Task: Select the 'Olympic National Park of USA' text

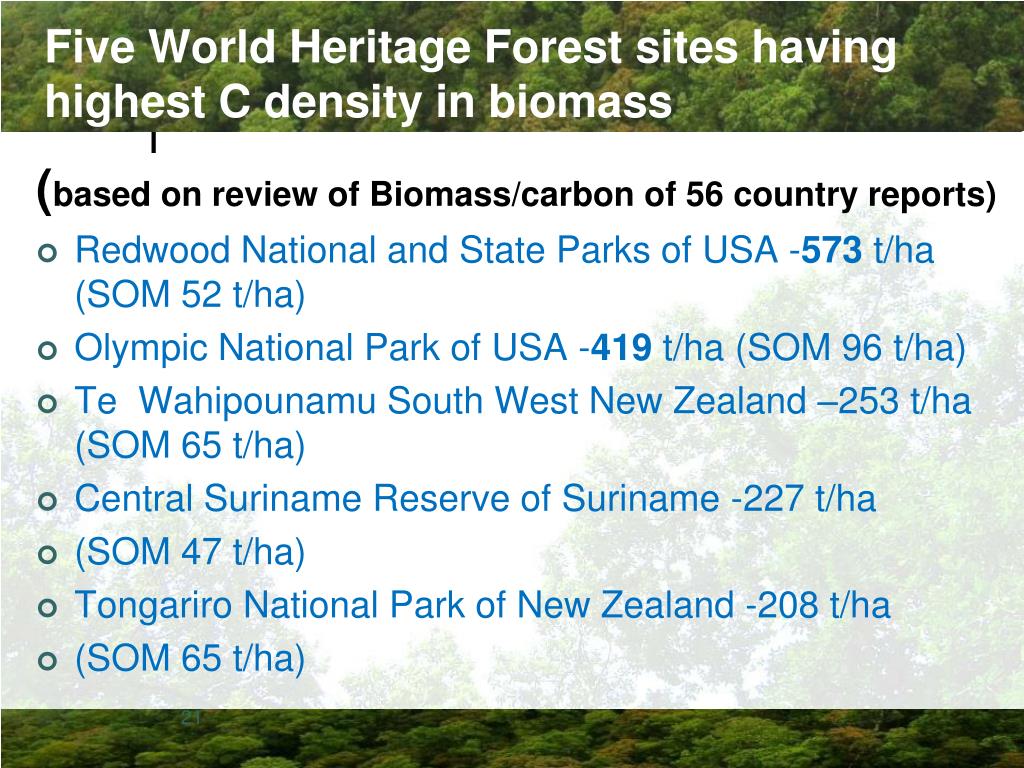Action: [321, 347]
